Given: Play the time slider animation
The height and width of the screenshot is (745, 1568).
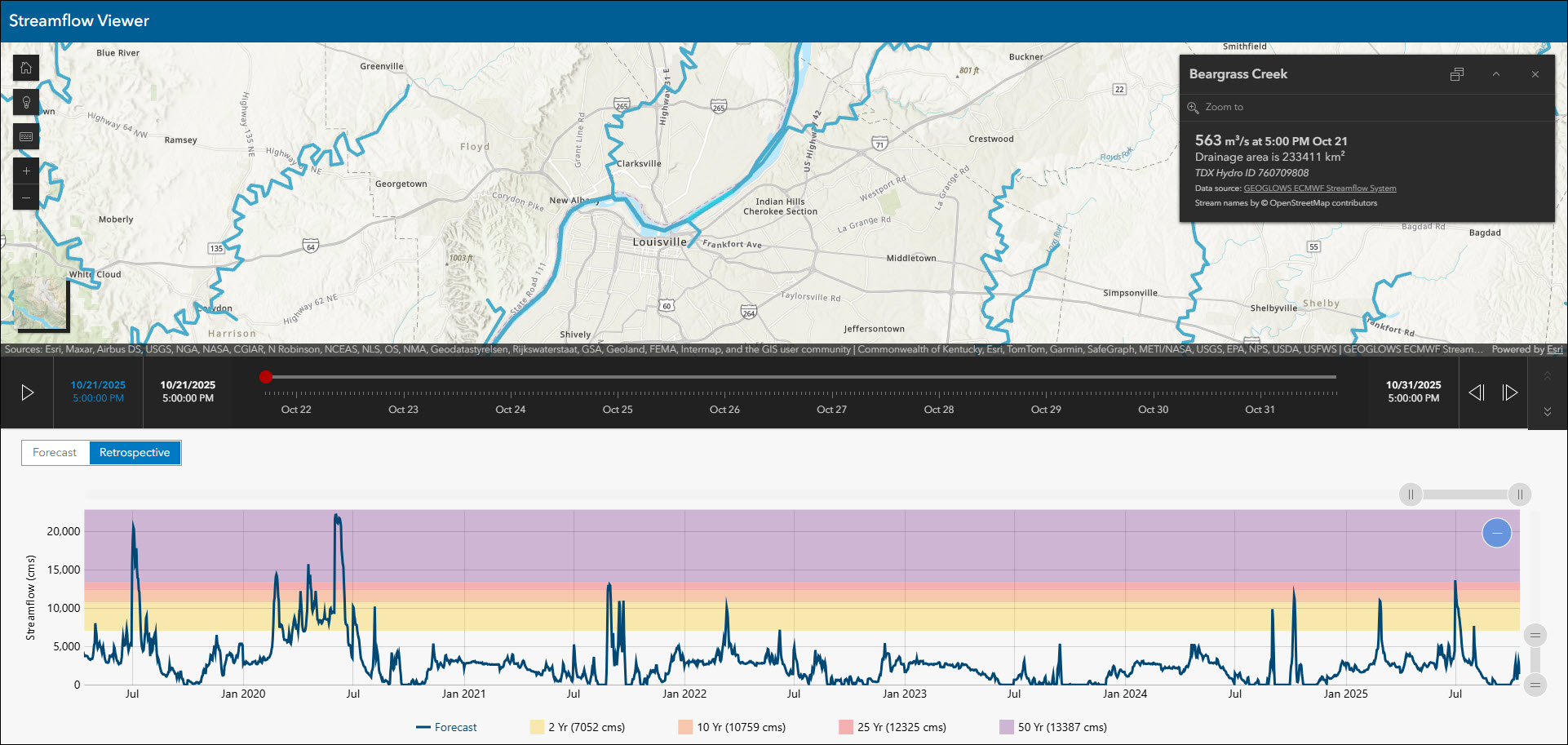Looking at the screenshot, I should (x=27, y=392).
